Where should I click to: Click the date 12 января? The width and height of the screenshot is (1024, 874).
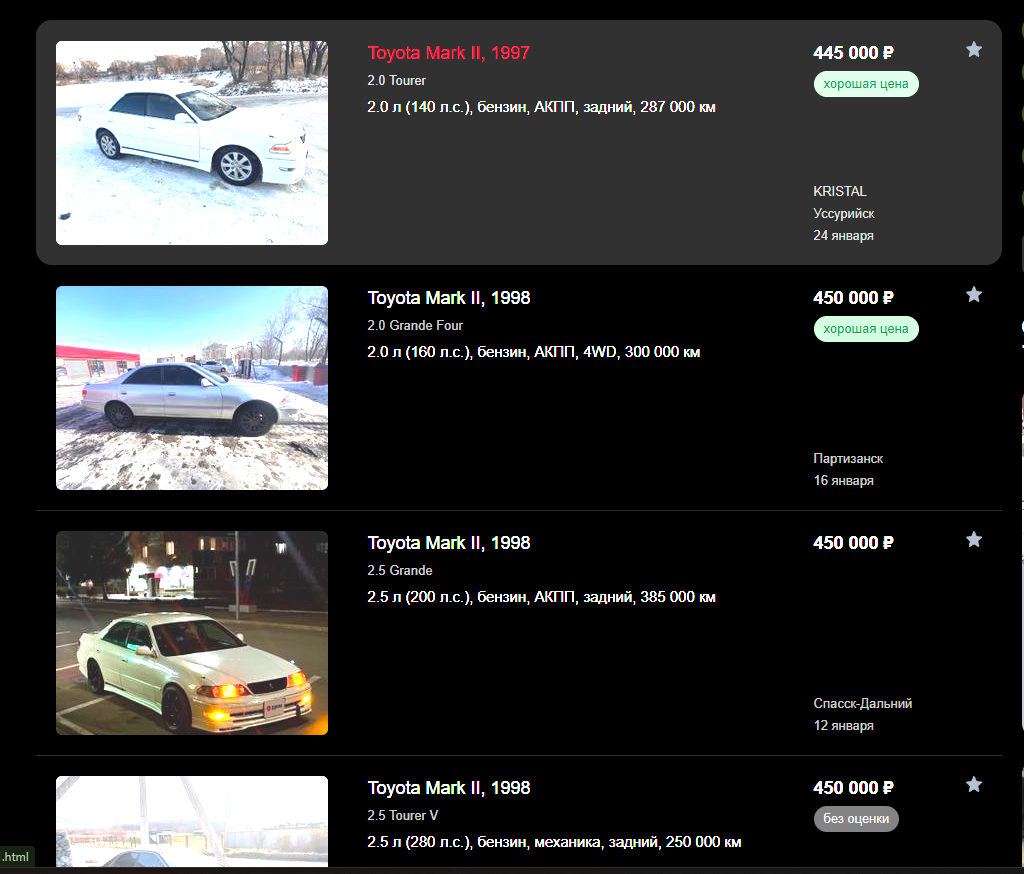pos(843,725)
